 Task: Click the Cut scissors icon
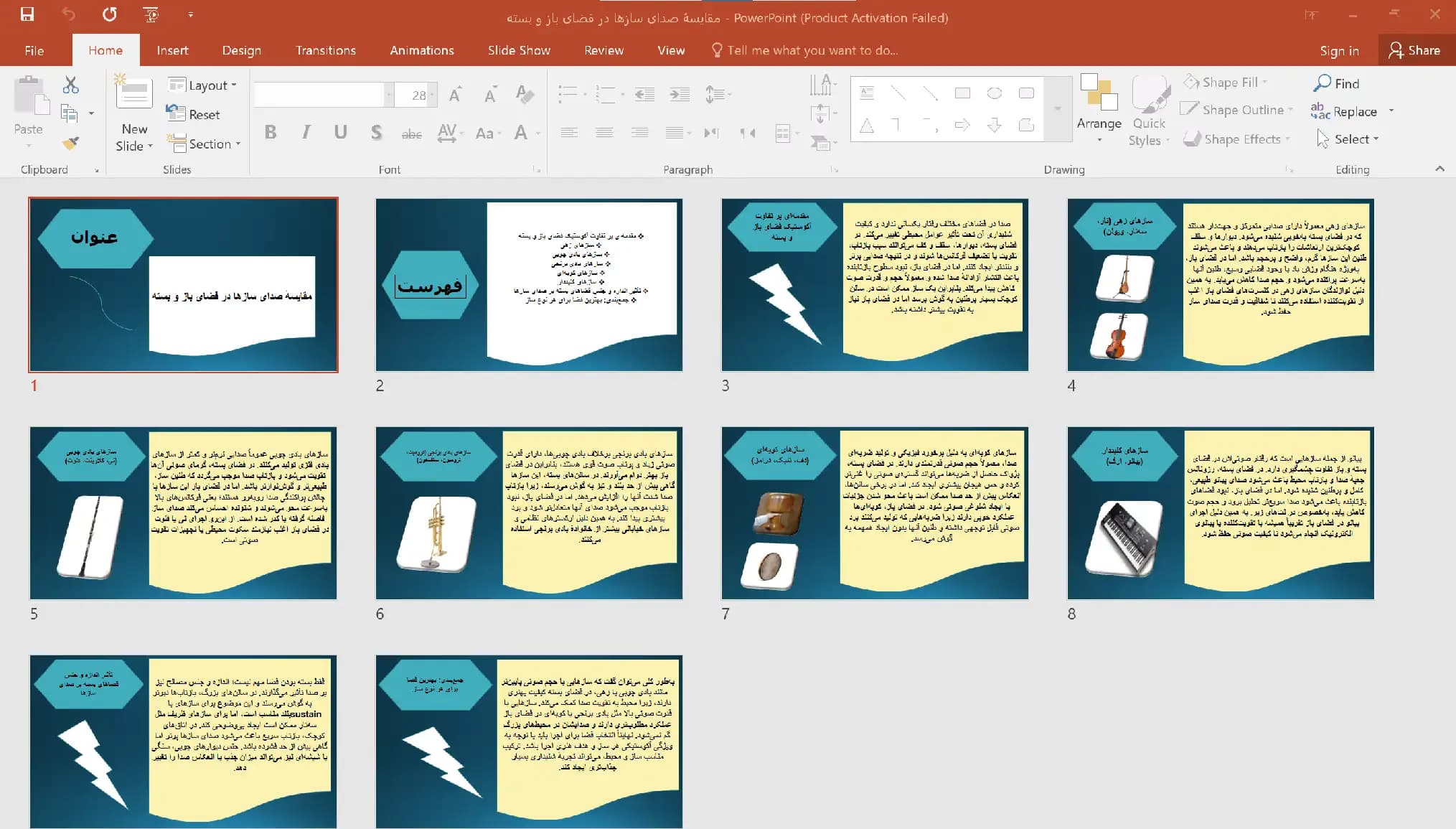click(70, 85)
